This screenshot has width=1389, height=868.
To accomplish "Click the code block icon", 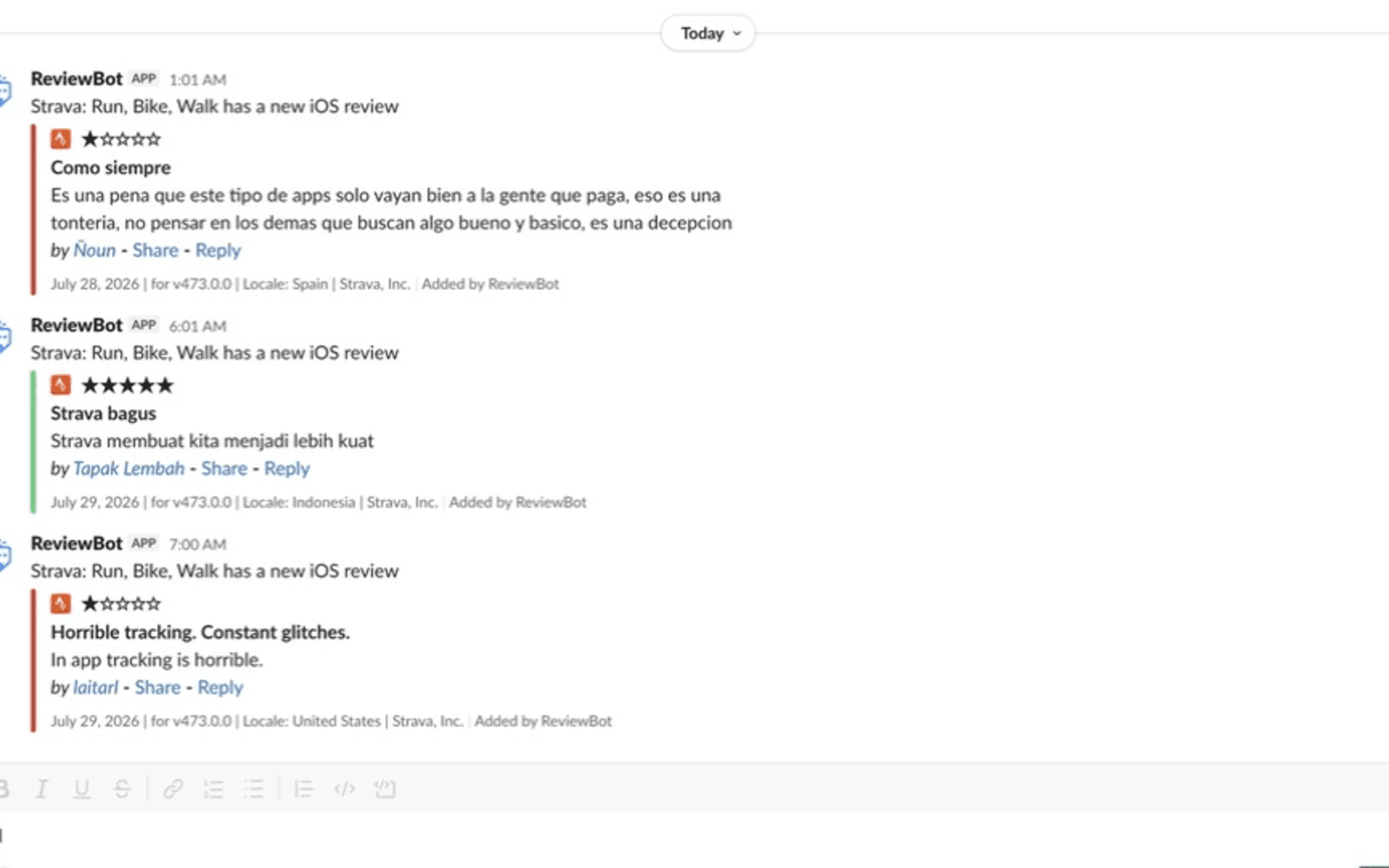I will (385, 788).
